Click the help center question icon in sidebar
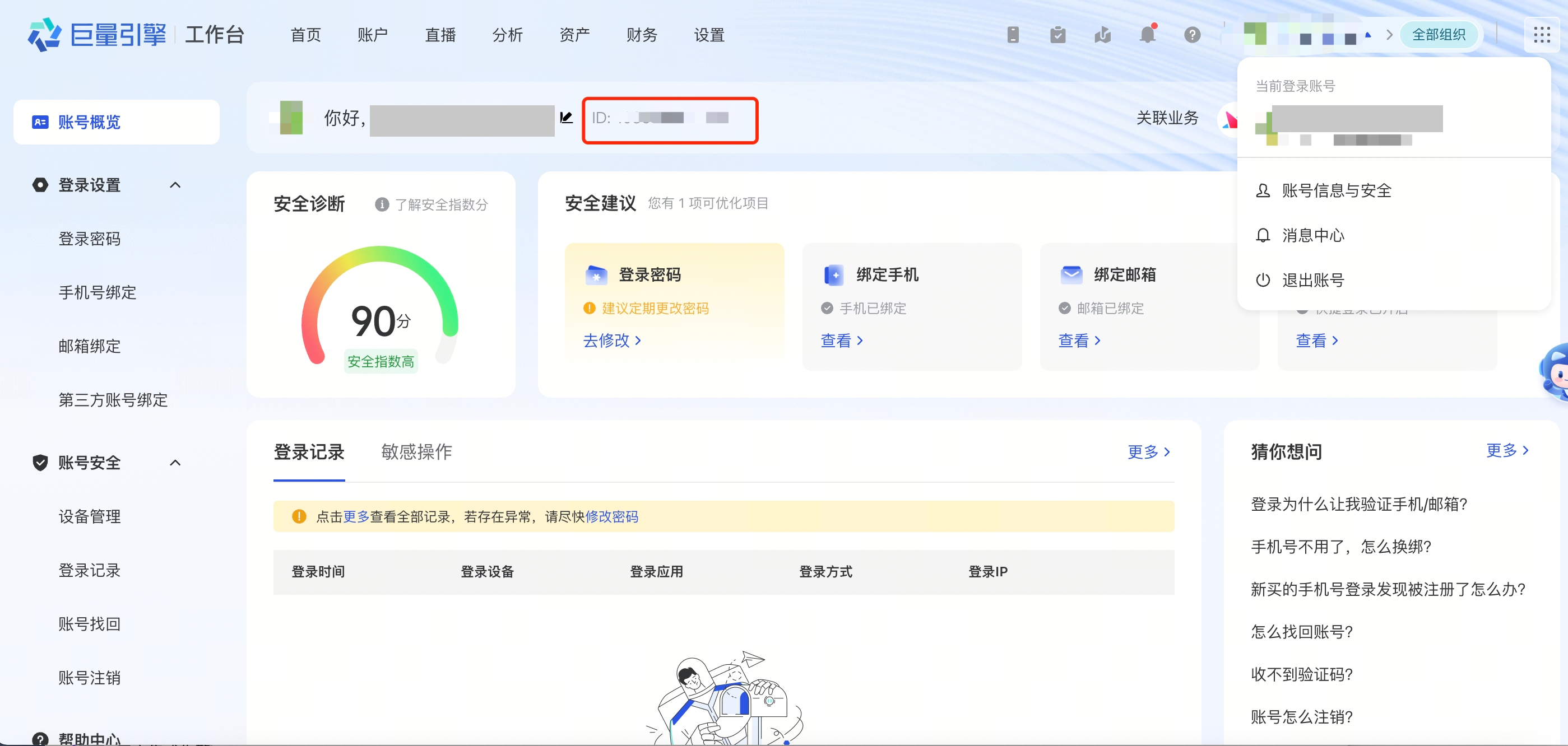Viewport: 1568px width, 746px height. click(40, 738)
